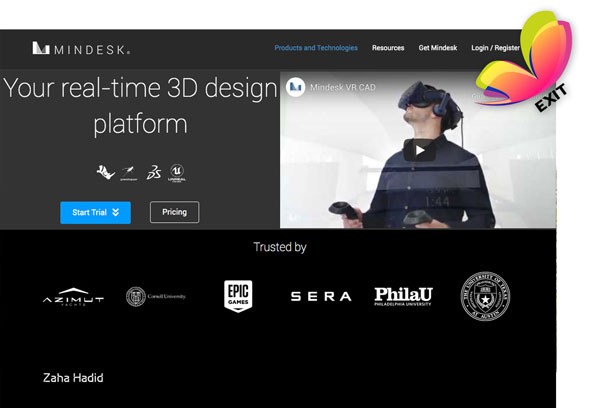Click the Dassault 3DS logo icon
This screenshot has height=408, width=600.
[x=154, y=173]
